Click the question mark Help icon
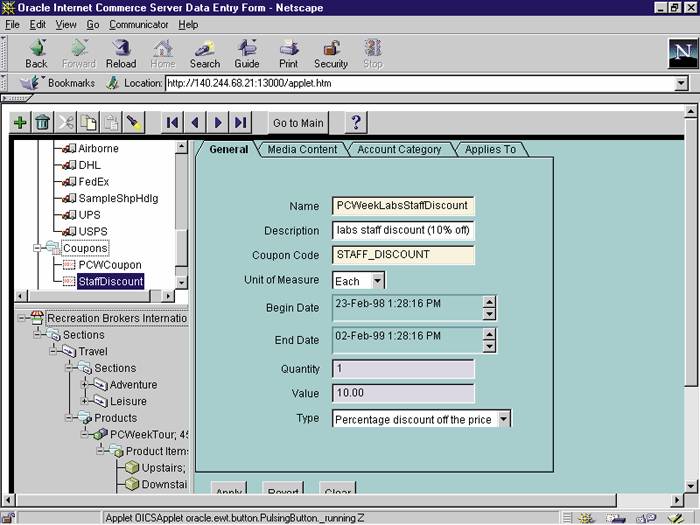This screenshot has width=700, height=525. [356, 122]
